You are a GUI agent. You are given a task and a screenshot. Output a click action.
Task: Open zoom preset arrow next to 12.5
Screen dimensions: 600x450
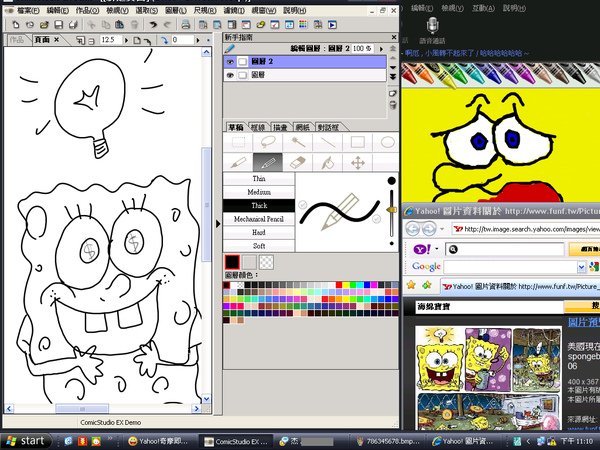click(126, 40)
